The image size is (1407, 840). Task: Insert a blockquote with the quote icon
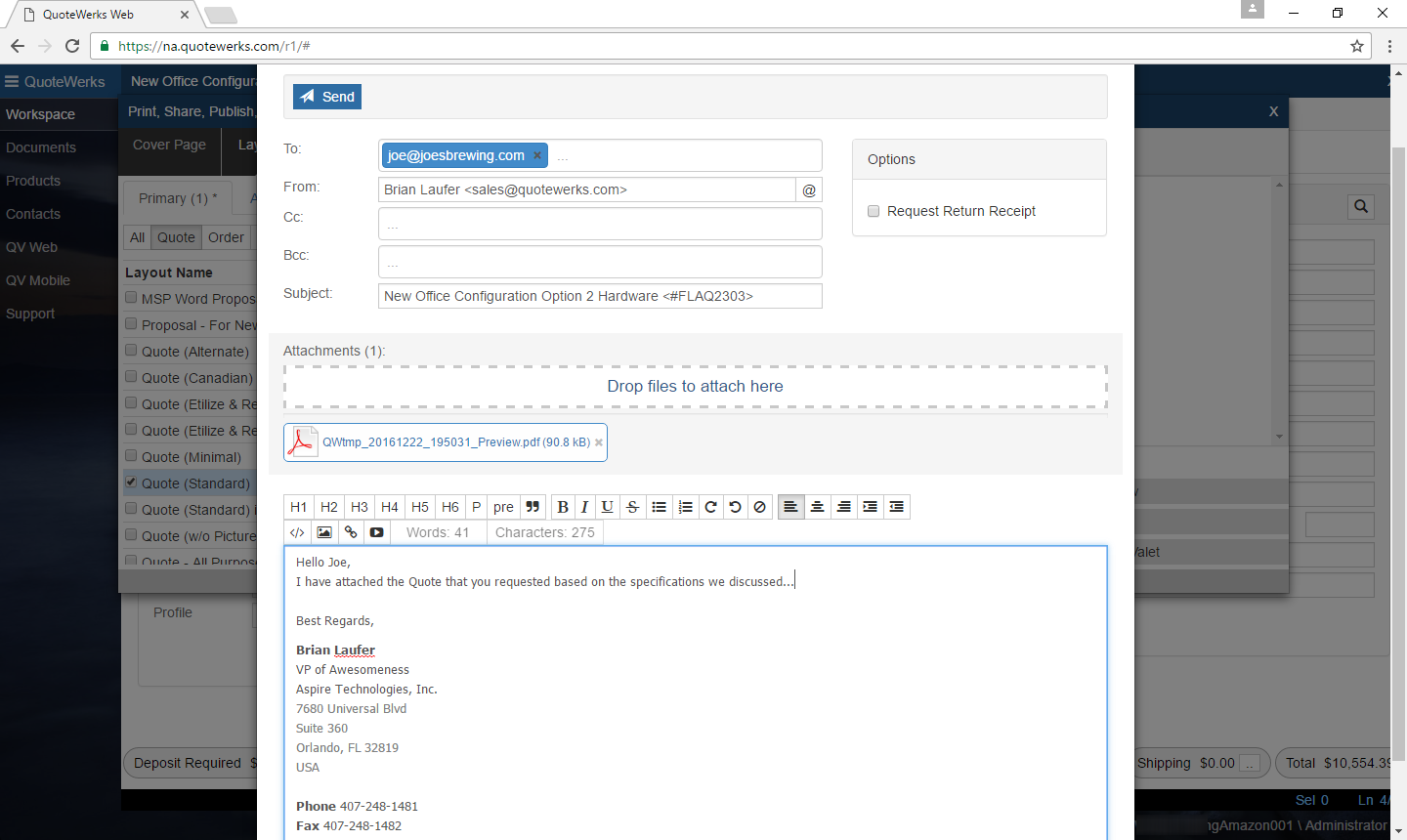pos(533,507)
